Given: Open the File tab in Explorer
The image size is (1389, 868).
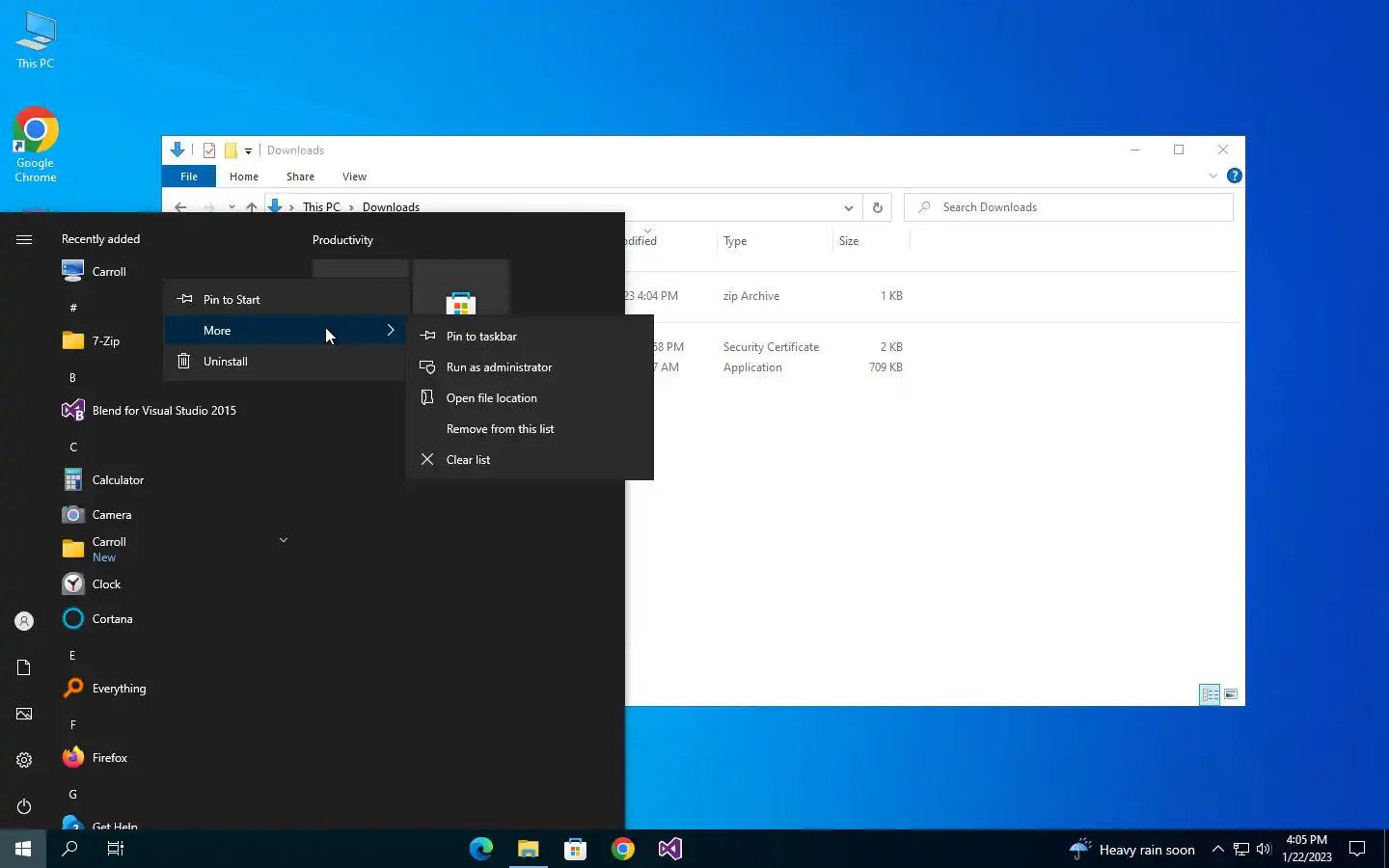Looking at the screenshot, I should 189,176.
